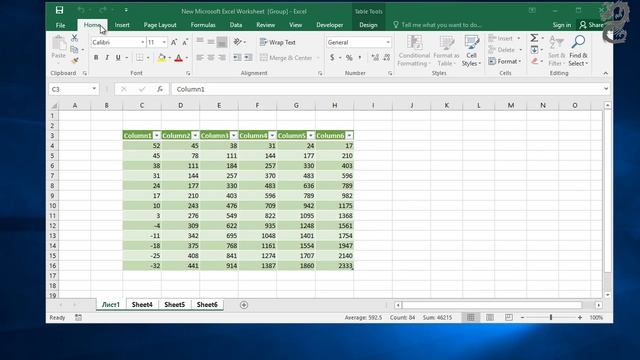Click the Clear eraser icon

pos(534,61)
